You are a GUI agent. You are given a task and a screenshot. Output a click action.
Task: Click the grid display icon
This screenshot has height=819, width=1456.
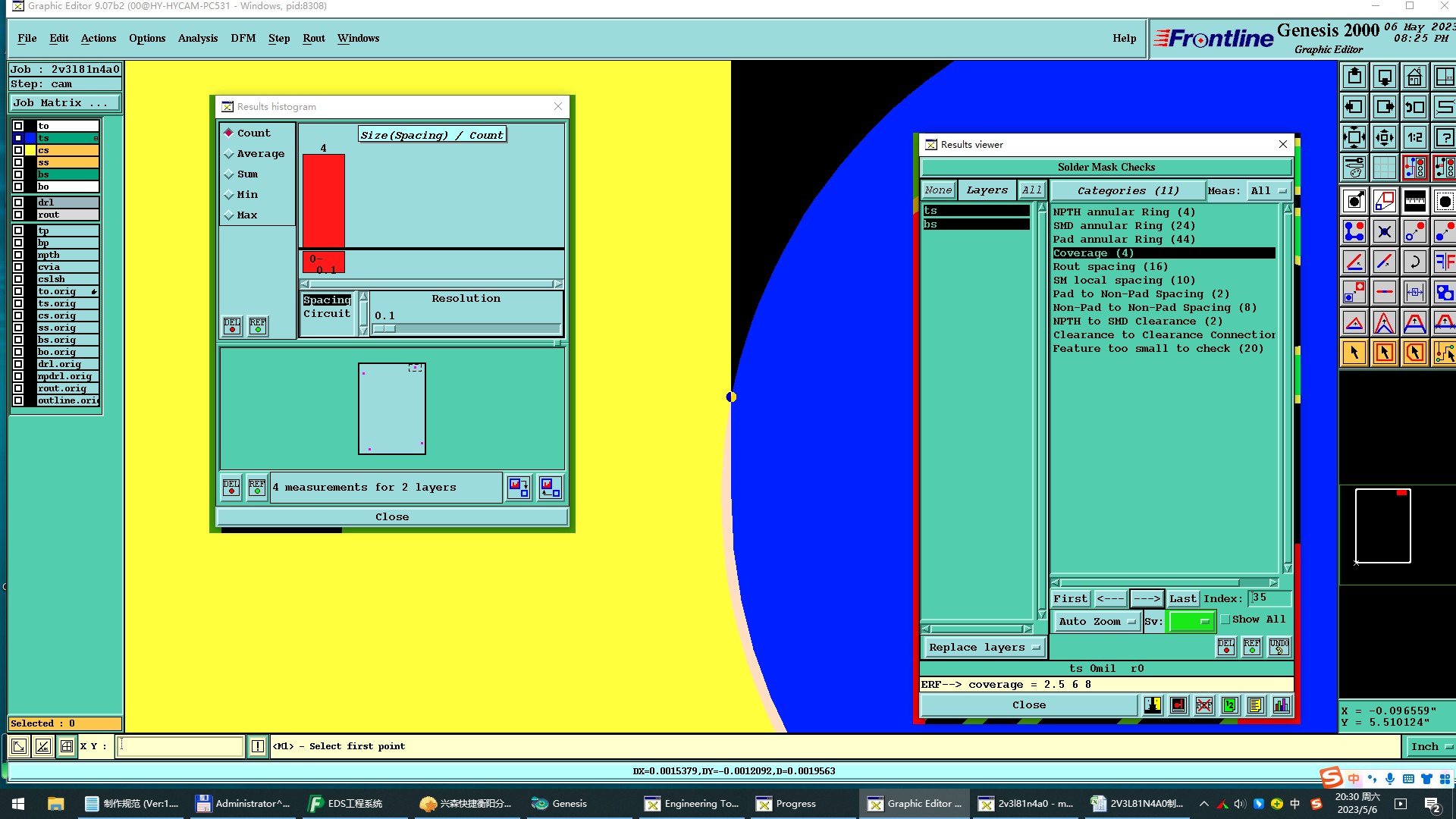point(1384,168)
